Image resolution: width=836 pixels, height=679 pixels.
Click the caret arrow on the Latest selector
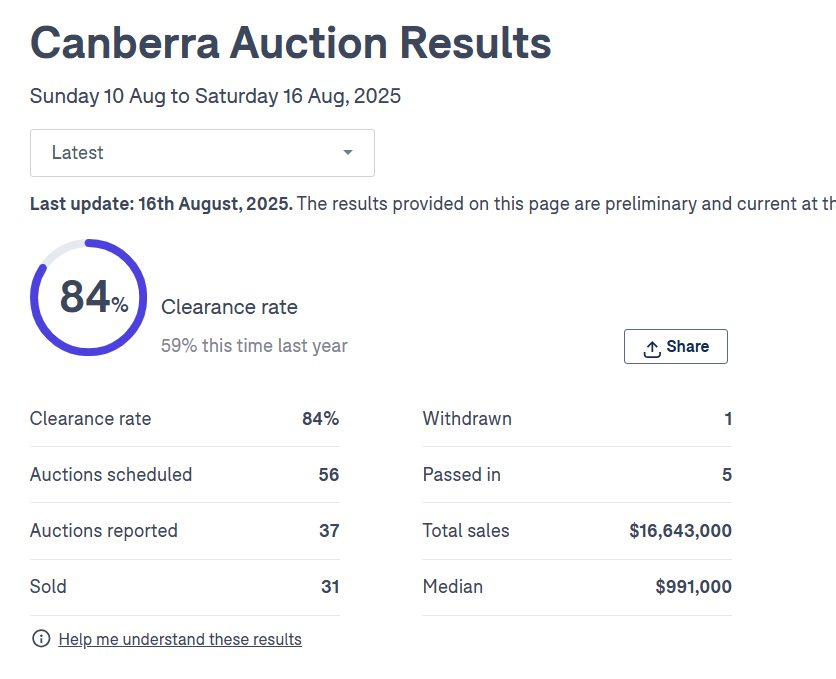348,153
